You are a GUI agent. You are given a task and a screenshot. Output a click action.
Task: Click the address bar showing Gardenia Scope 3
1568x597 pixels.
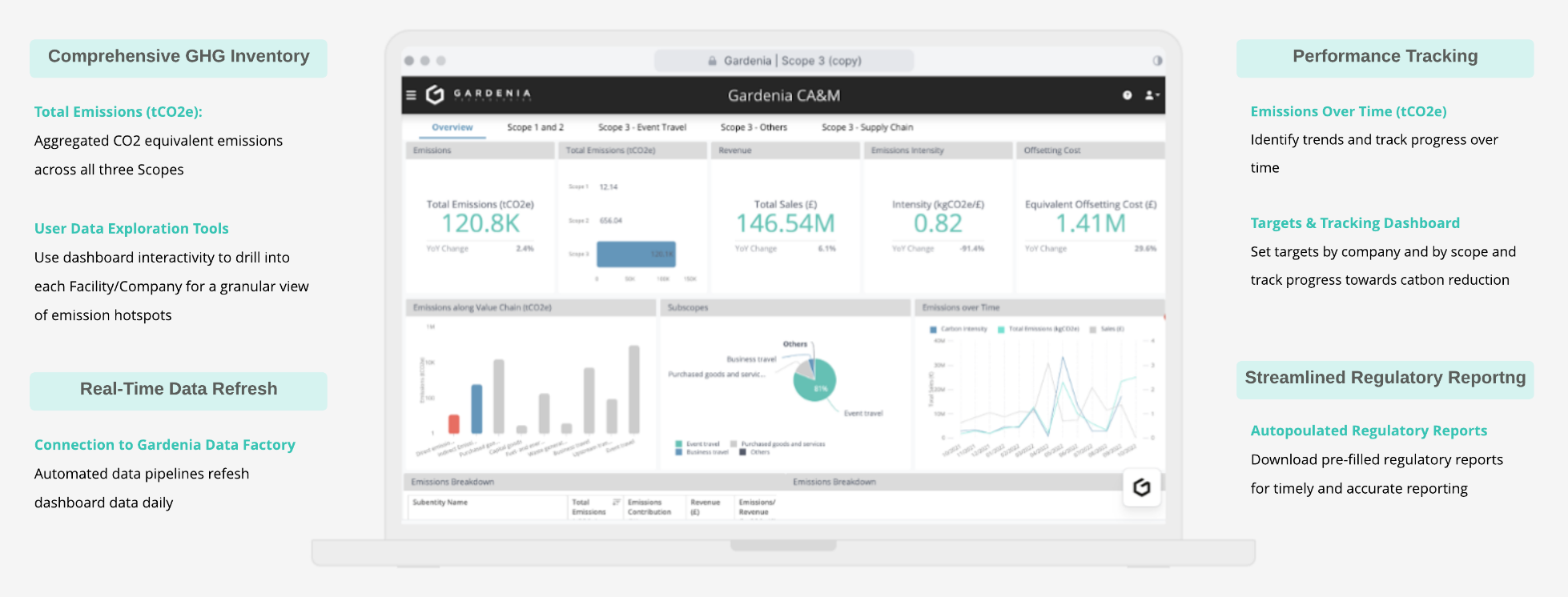click(x=784, y=61)
